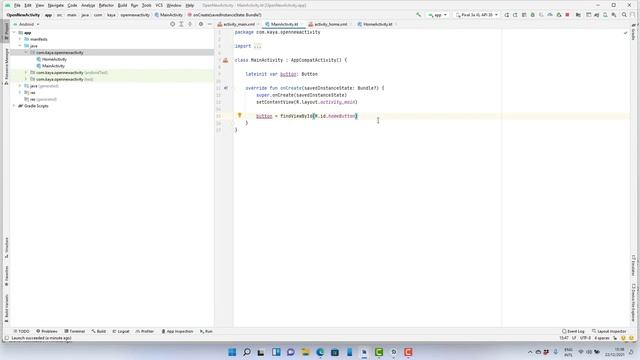Open the Event Log

(x=573, y=331)
